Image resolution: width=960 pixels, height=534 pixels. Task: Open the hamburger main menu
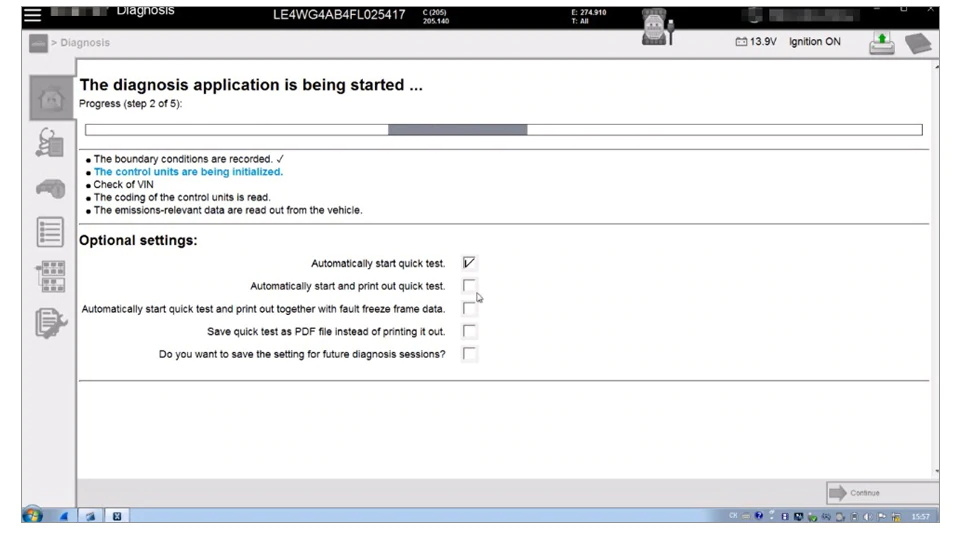tap(34, 15)
